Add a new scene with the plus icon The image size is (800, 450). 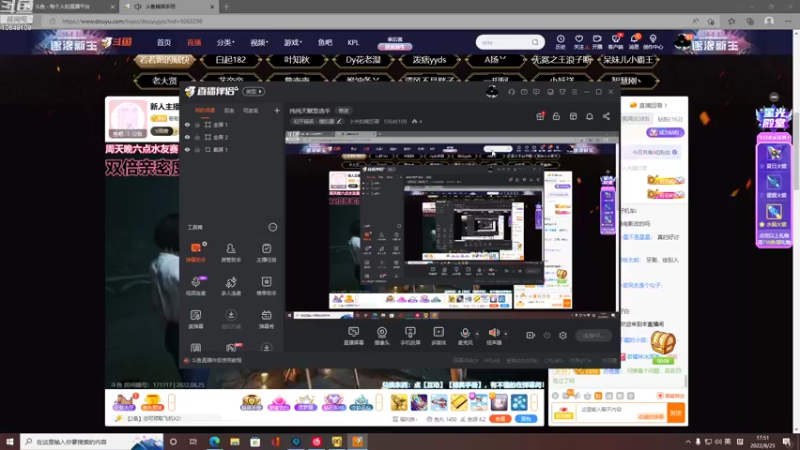point(277,110)
